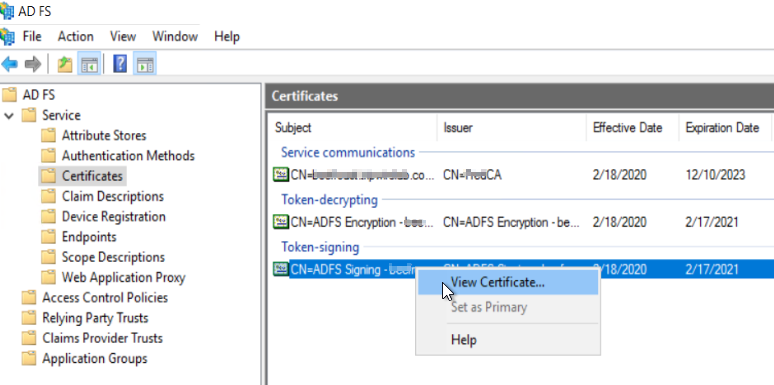This screenshot has height=385, width=774.
Task: Select the AD FS root tree label
Action: point(39,95)
